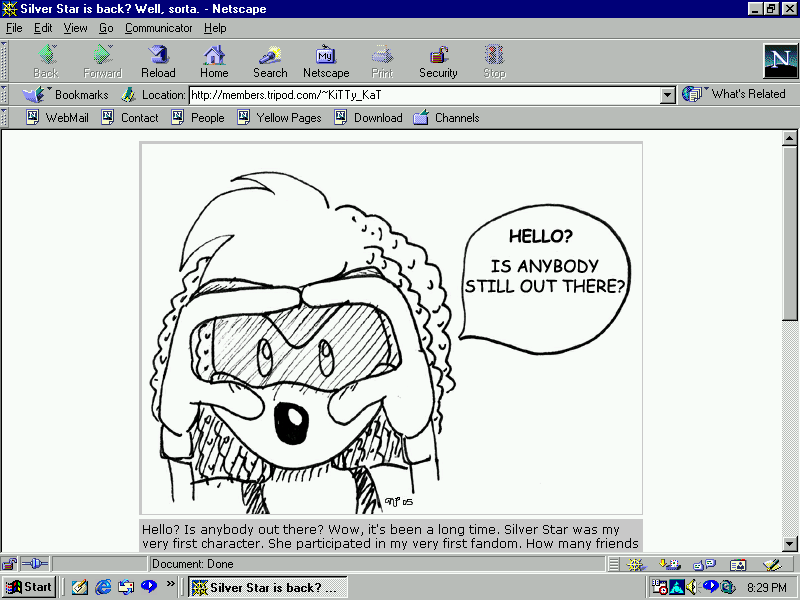This screenshot has width=800, height=600.
Task: Open the volume speaker tray icon
Action: pyautogui.click(x=691, y=587)
